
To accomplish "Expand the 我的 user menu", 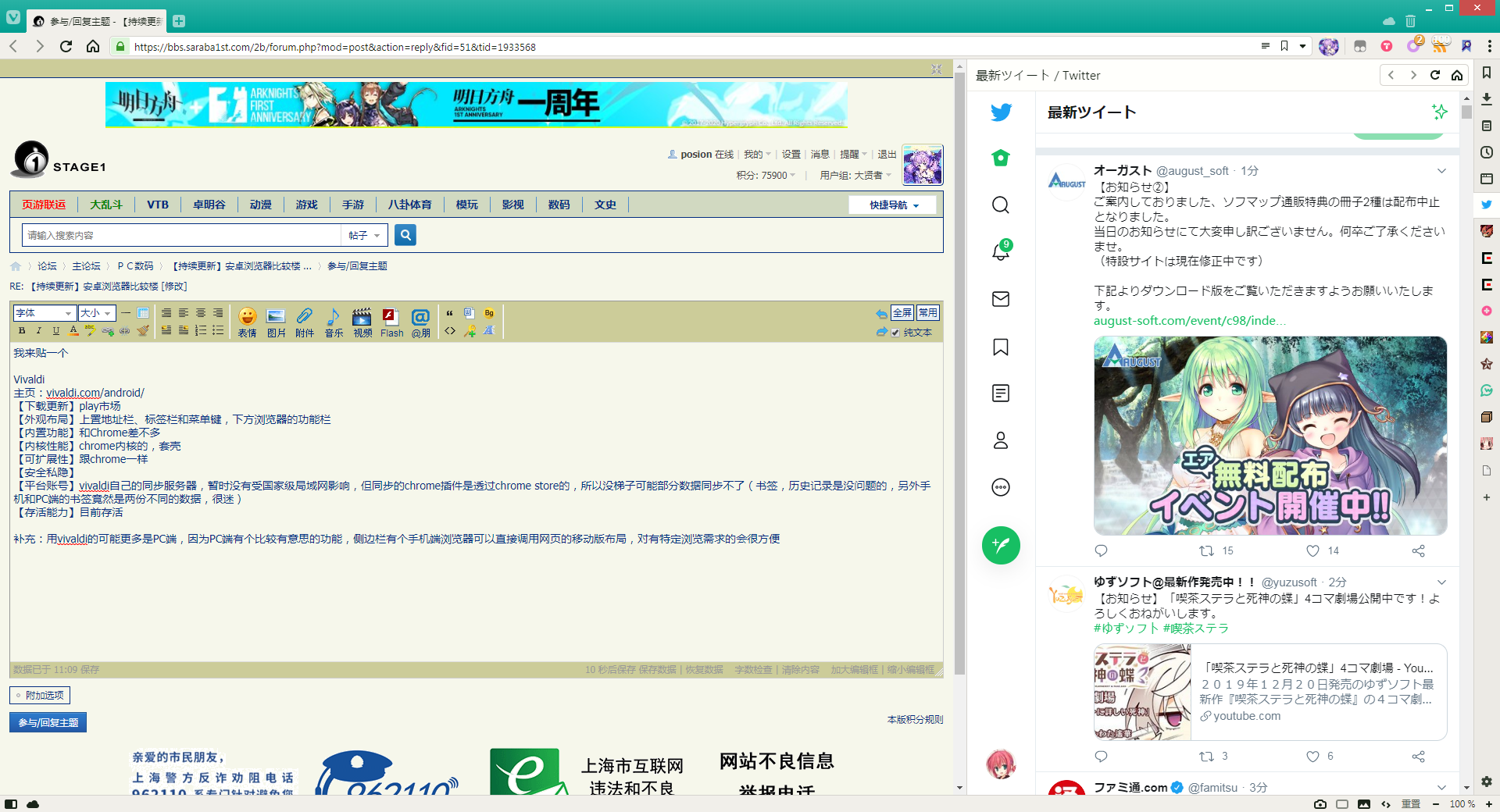I will 757,155.
